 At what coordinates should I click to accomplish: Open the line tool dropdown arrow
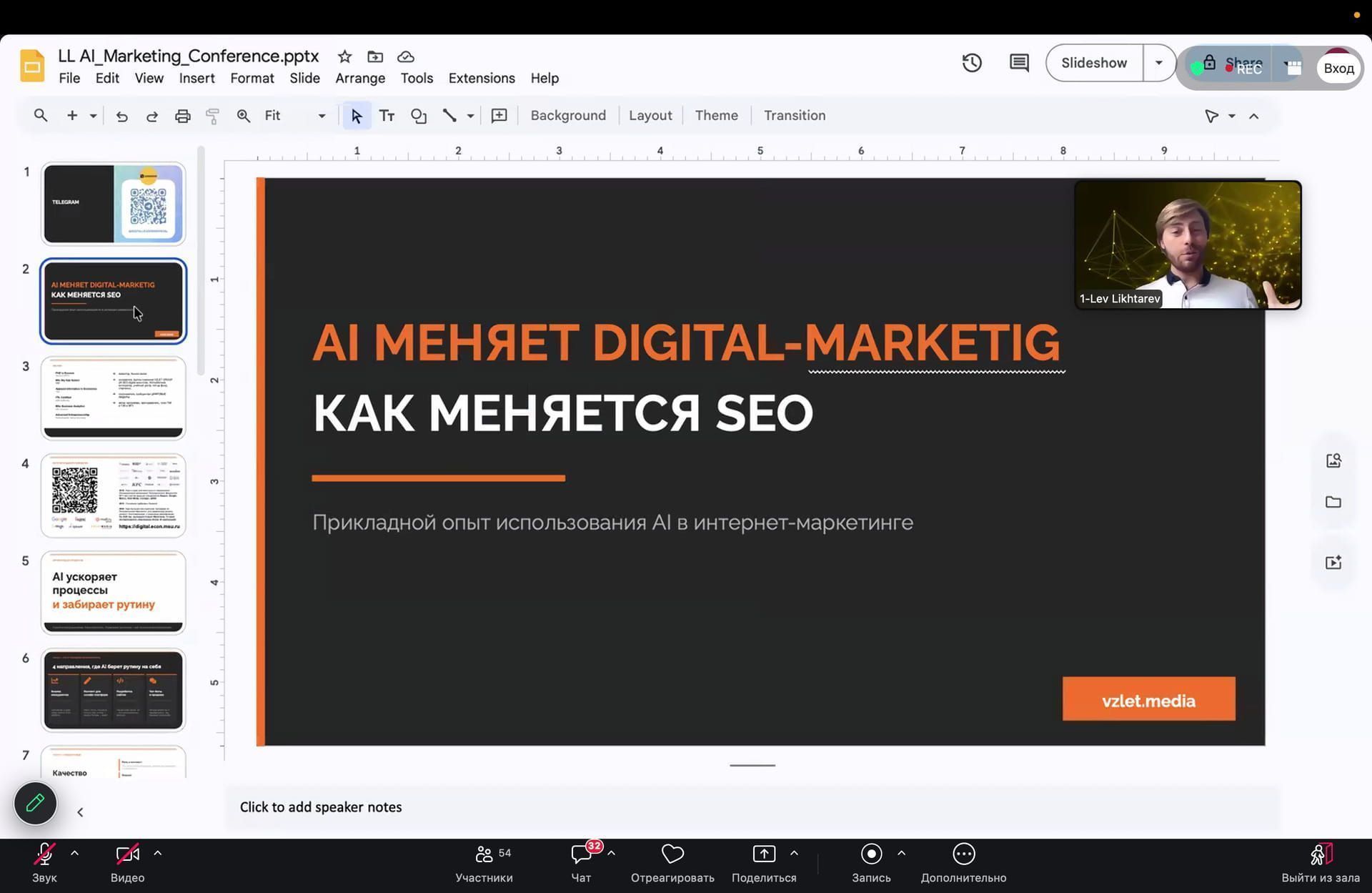pos(470,116)
